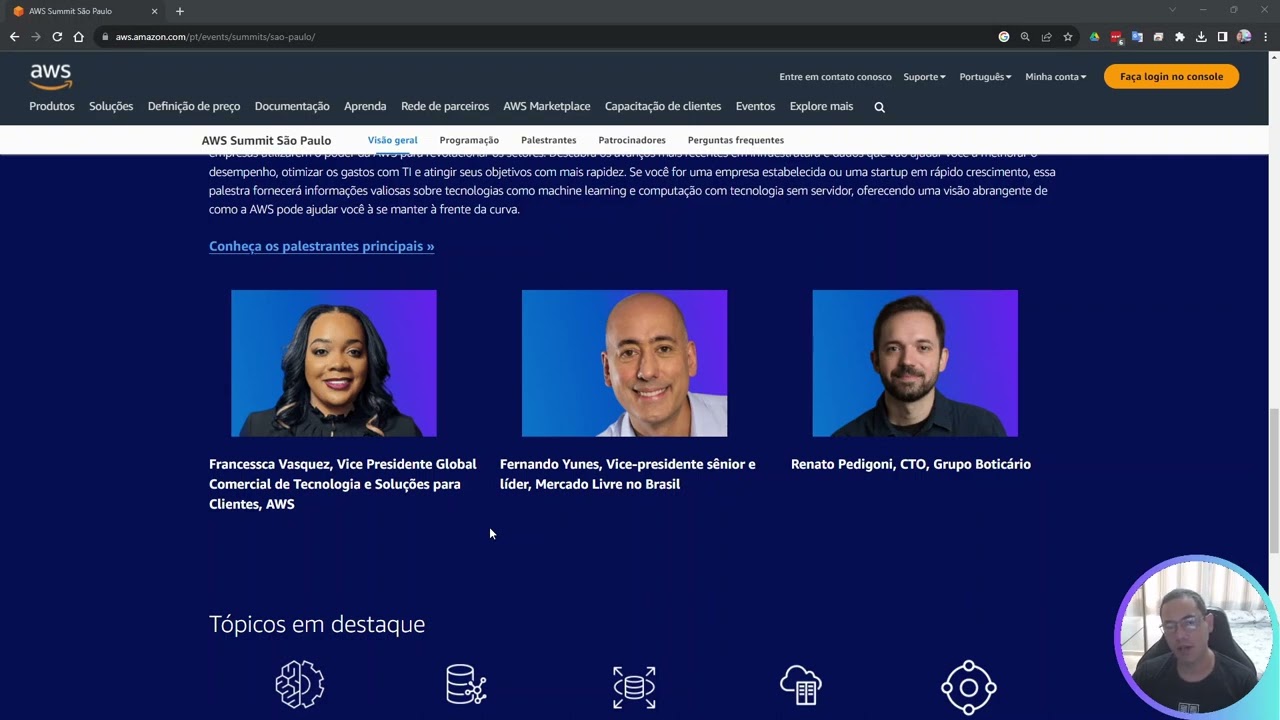Toggle the browser side panel icon
This screenshot has width=1280, height=720.
click(x=1222, y=37)
